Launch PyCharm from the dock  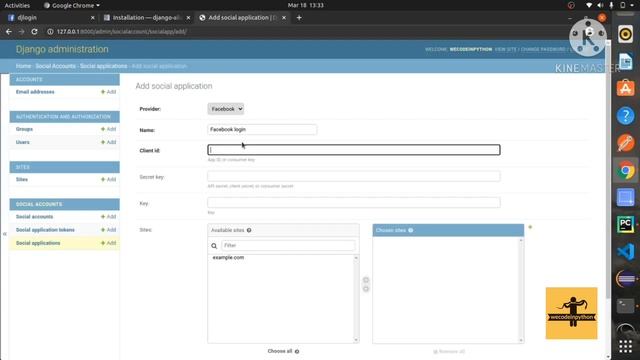coord(625,224)
